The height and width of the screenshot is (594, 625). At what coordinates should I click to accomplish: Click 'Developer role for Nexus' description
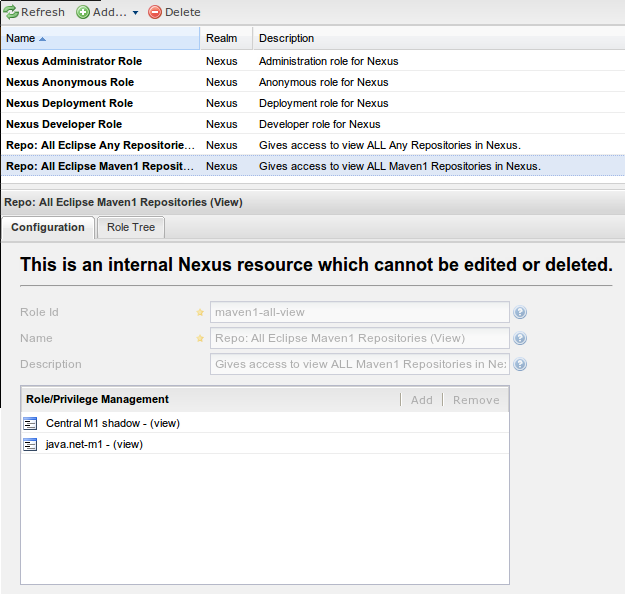tap(319, 124)
